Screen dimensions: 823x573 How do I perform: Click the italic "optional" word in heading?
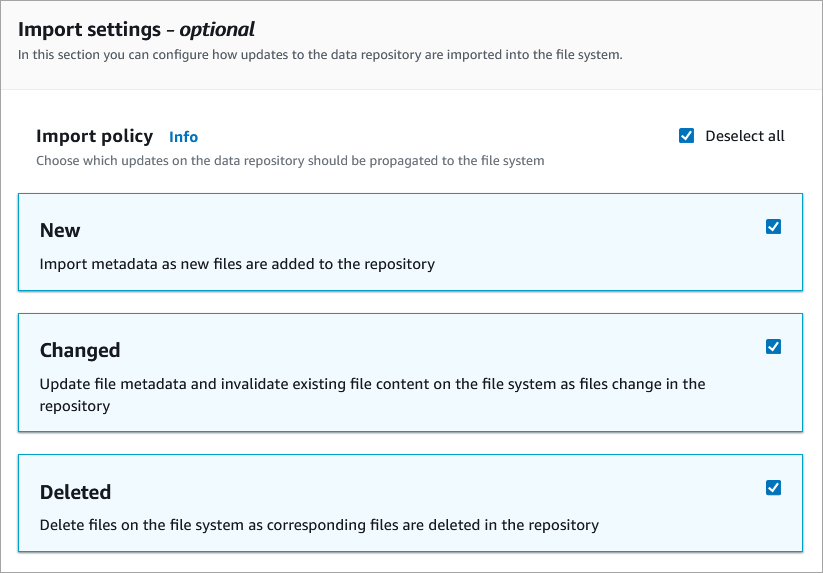point(217,29)
